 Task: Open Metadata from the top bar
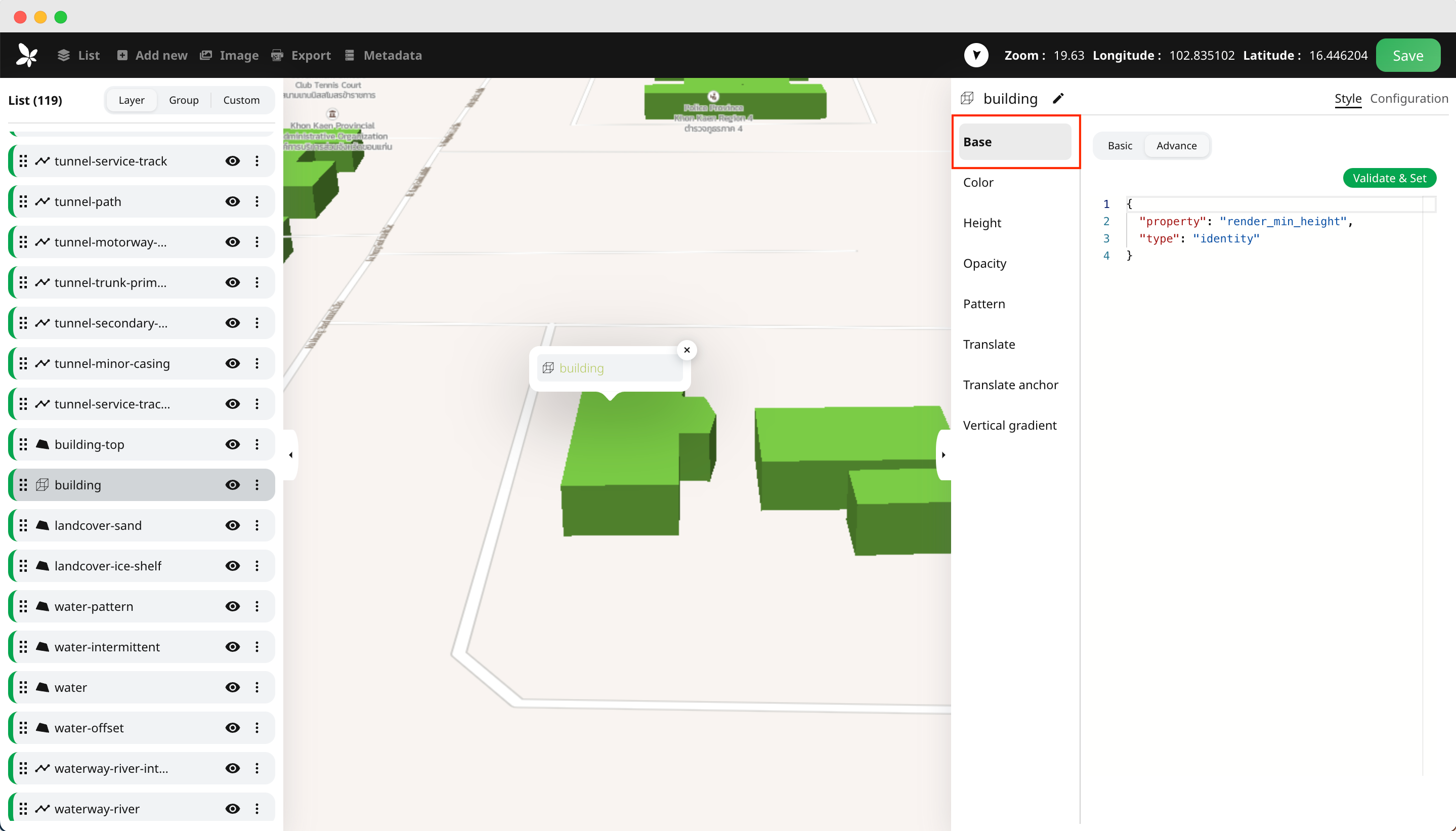(x=383, y=55)
